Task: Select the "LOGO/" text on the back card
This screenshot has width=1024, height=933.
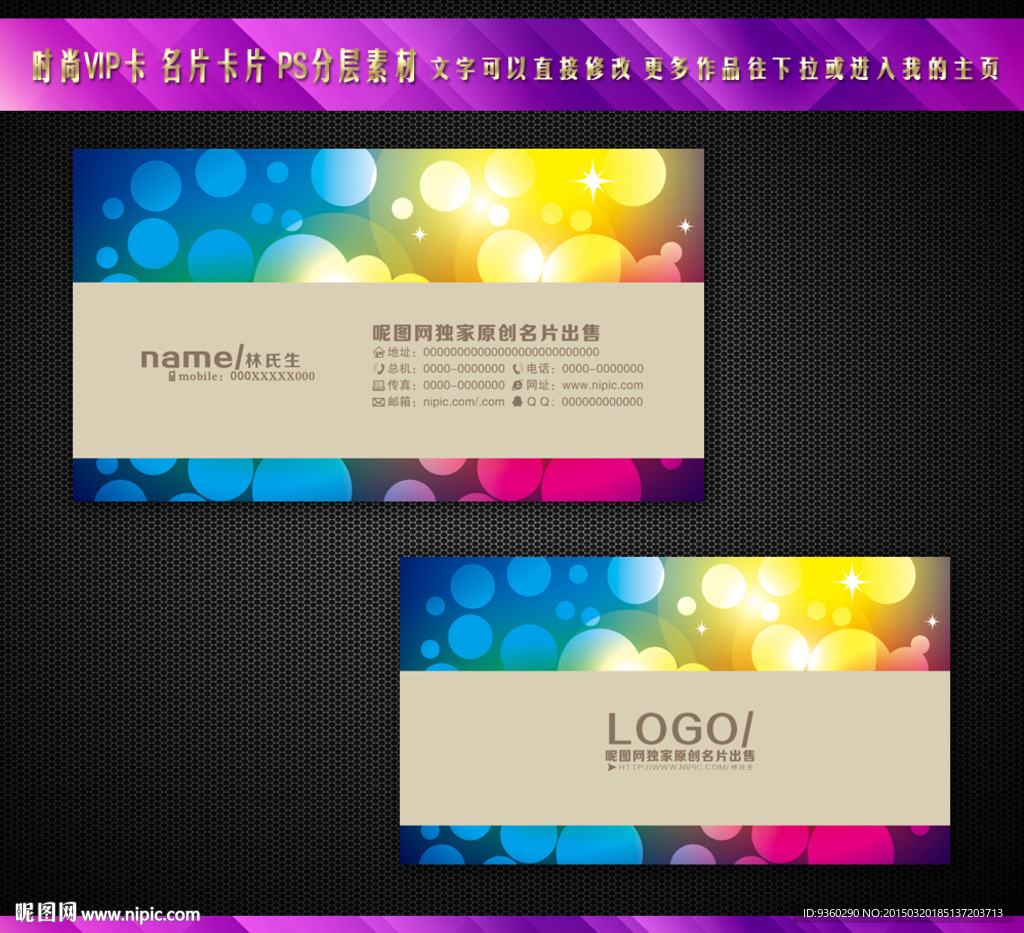Action: (x=680, y=729)
